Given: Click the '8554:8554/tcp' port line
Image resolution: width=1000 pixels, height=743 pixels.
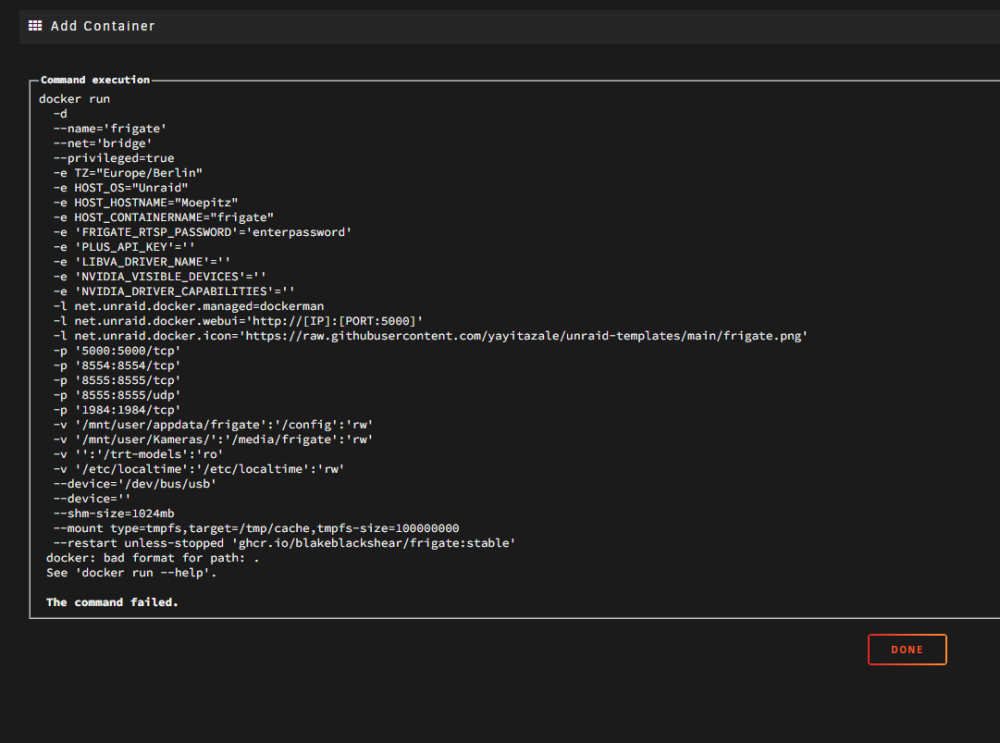Looking at the screenshot, I should (117, 365).
